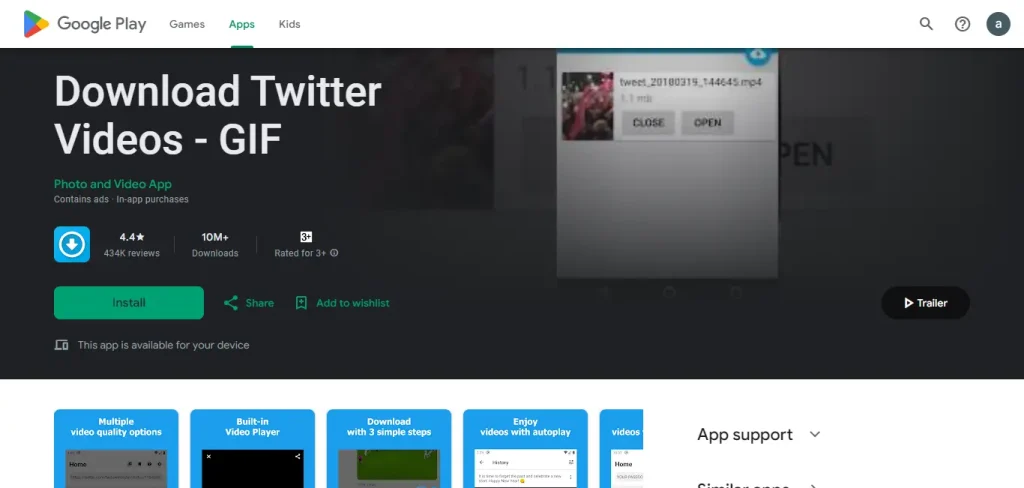Viewport: 1024px width, 488px height.
Task: Click the Google Play logo
Action: [x=85, y=24]
